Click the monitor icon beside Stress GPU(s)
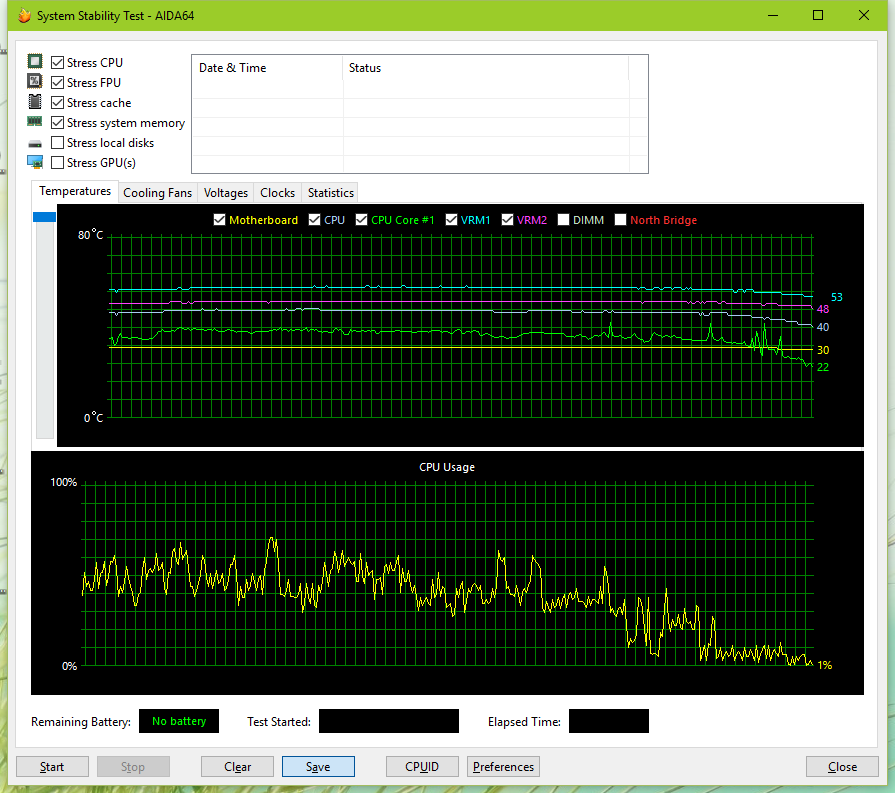The image size is (895, 793). coord(35,162)
